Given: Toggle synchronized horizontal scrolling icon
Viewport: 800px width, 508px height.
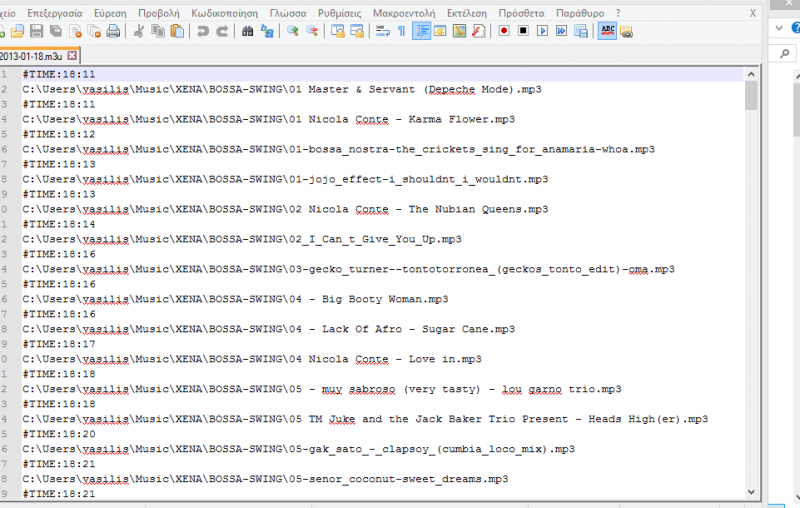Looking at the screenshot, I should 357,32.
